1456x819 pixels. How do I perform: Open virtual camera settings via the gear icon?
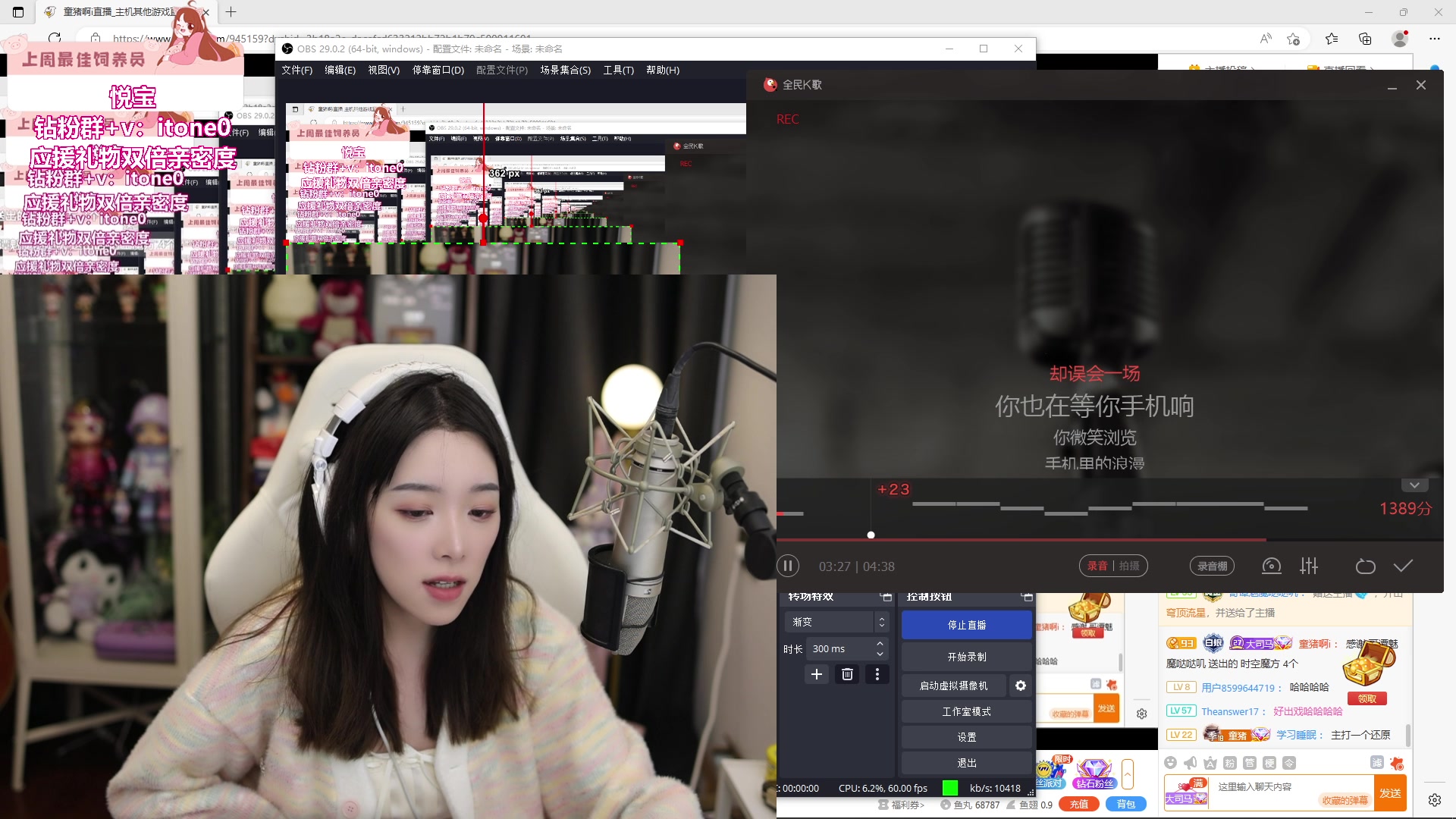1020,685
